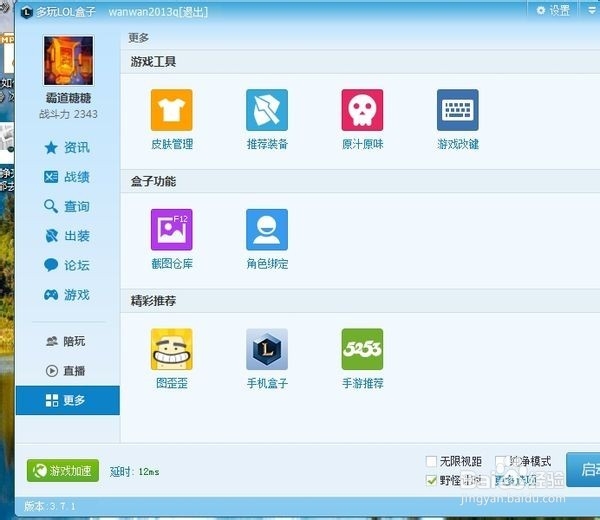Viewport: 600px width, 520px height.
Task: Open 陪玩 companion play in sidebar
Action: point(65,341)
